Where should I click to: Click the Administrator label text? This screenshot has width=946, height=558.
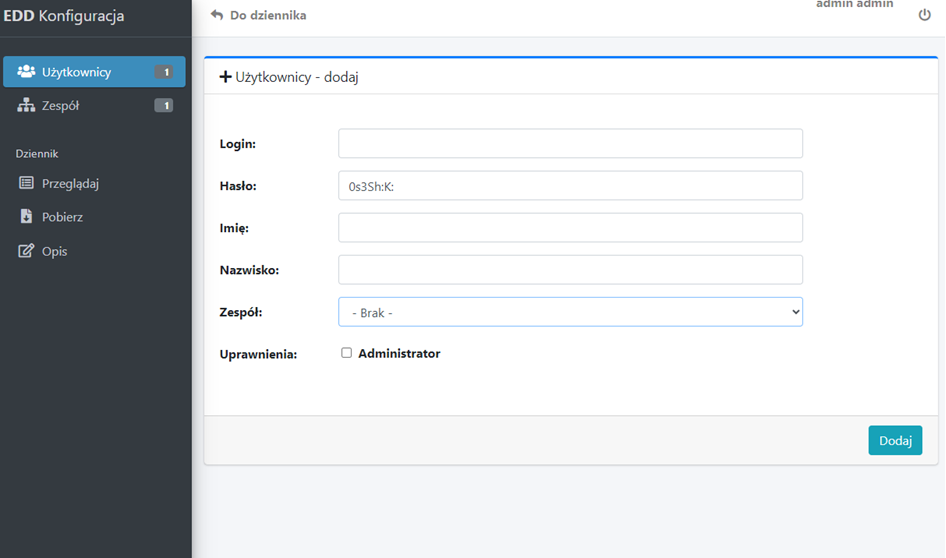[x=399, y=354]
